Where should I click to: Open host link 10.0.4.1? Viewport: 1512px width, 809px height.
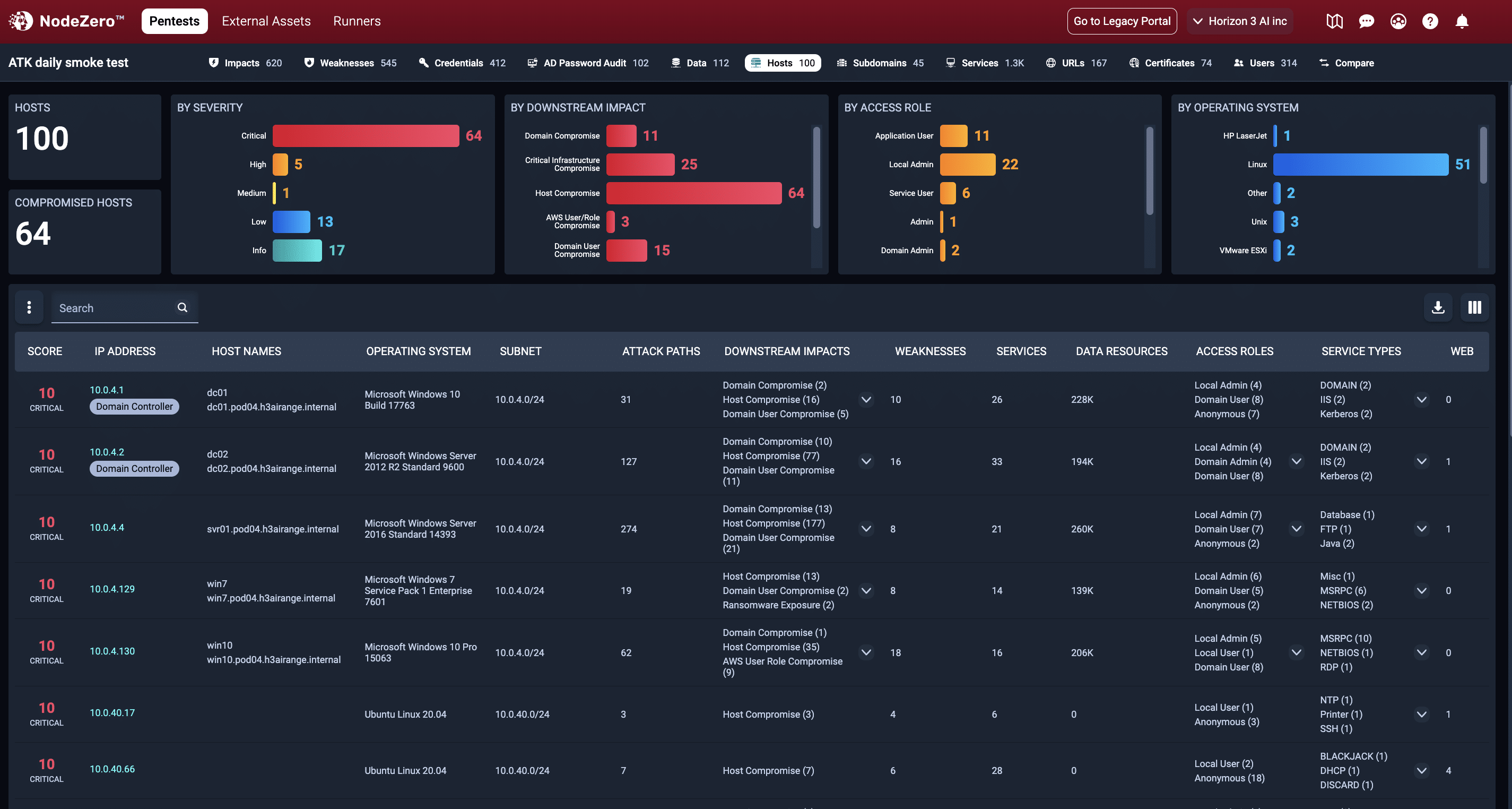(107, 390)
